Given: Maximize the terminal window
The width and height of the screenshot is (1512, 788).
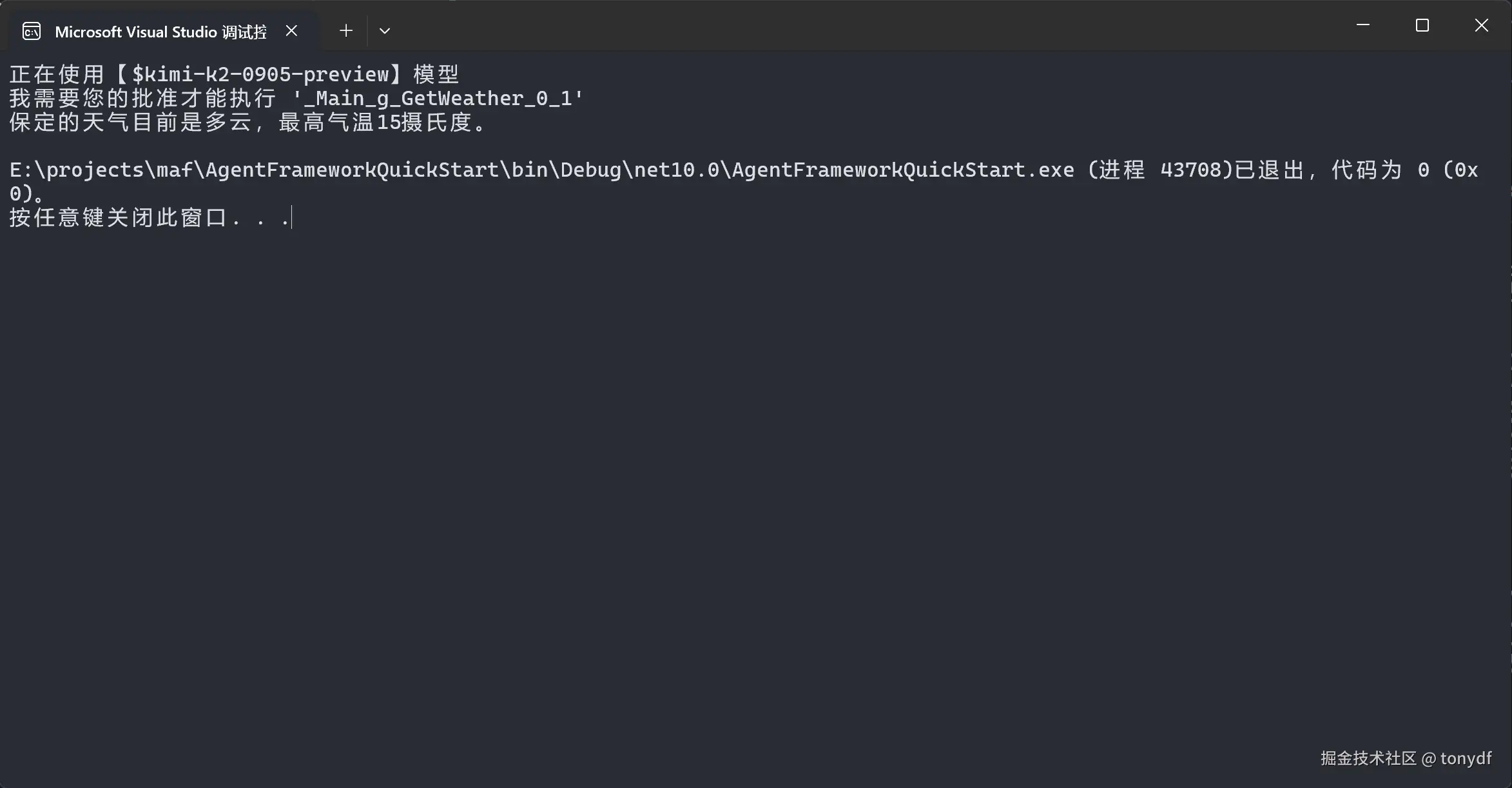Looking at the screenshot, I should point(1422,25).
